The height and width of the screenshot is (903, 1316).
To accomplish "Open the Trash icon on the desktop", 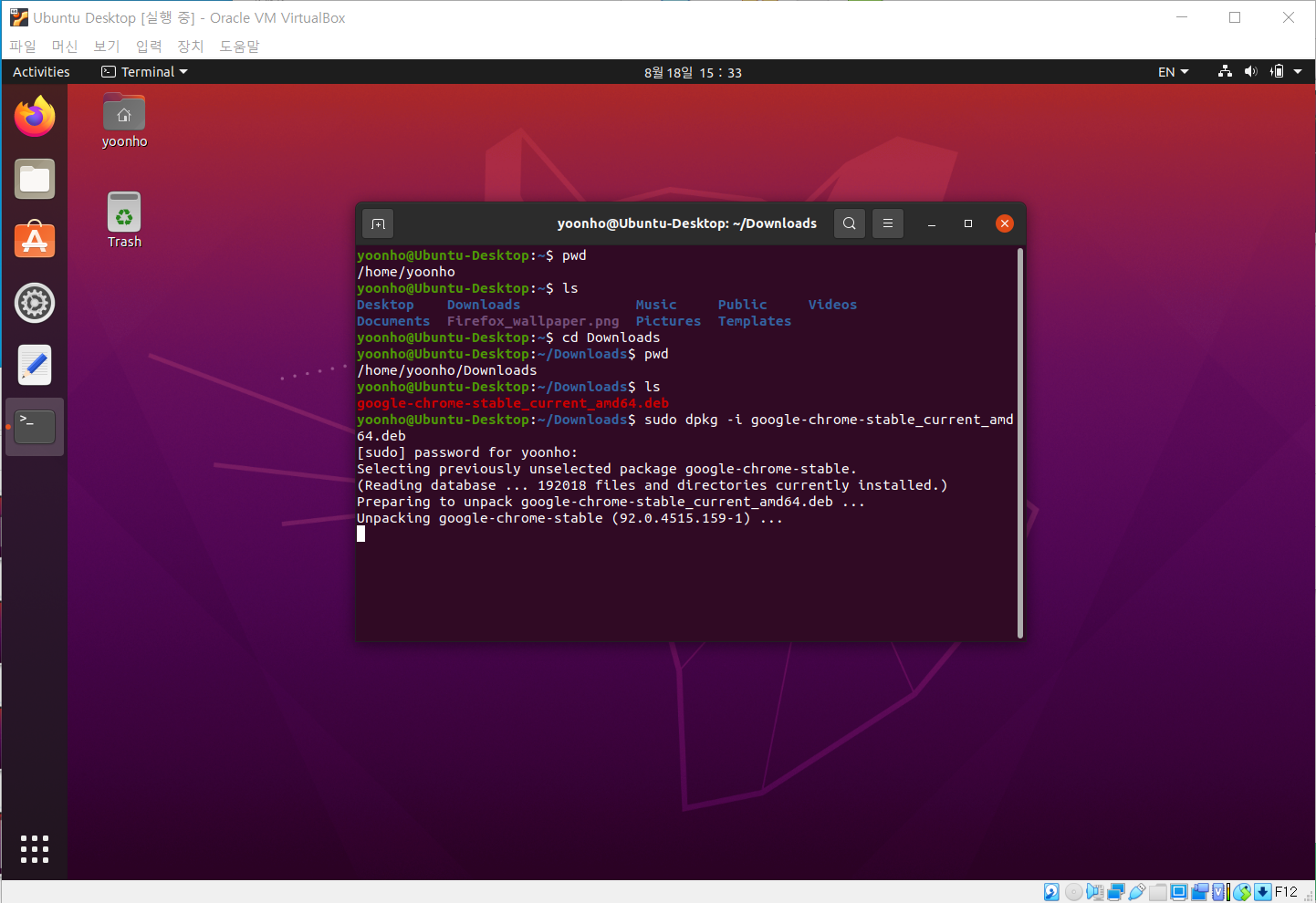I will point(124,220).
